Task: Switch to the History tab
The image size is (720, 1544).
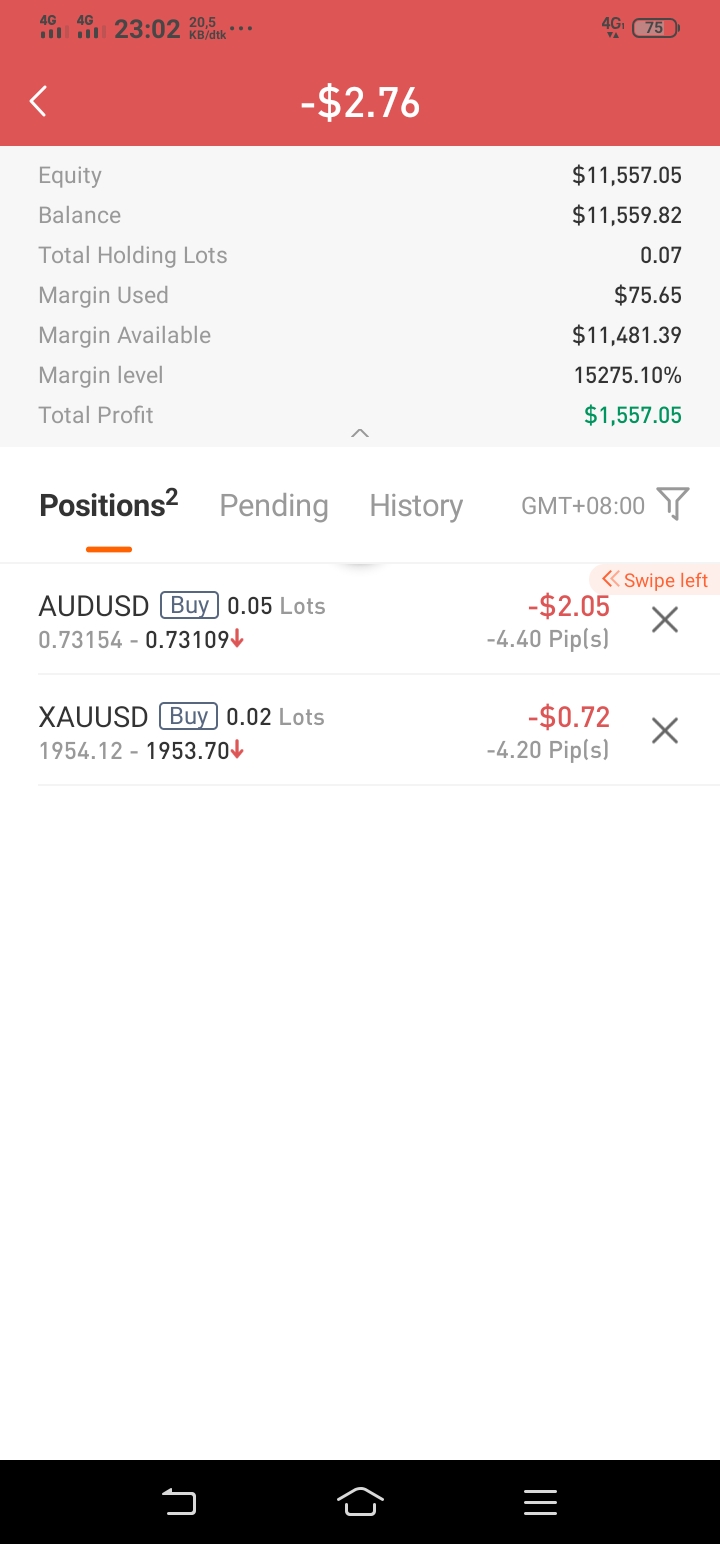Action: tap(416, 505)
